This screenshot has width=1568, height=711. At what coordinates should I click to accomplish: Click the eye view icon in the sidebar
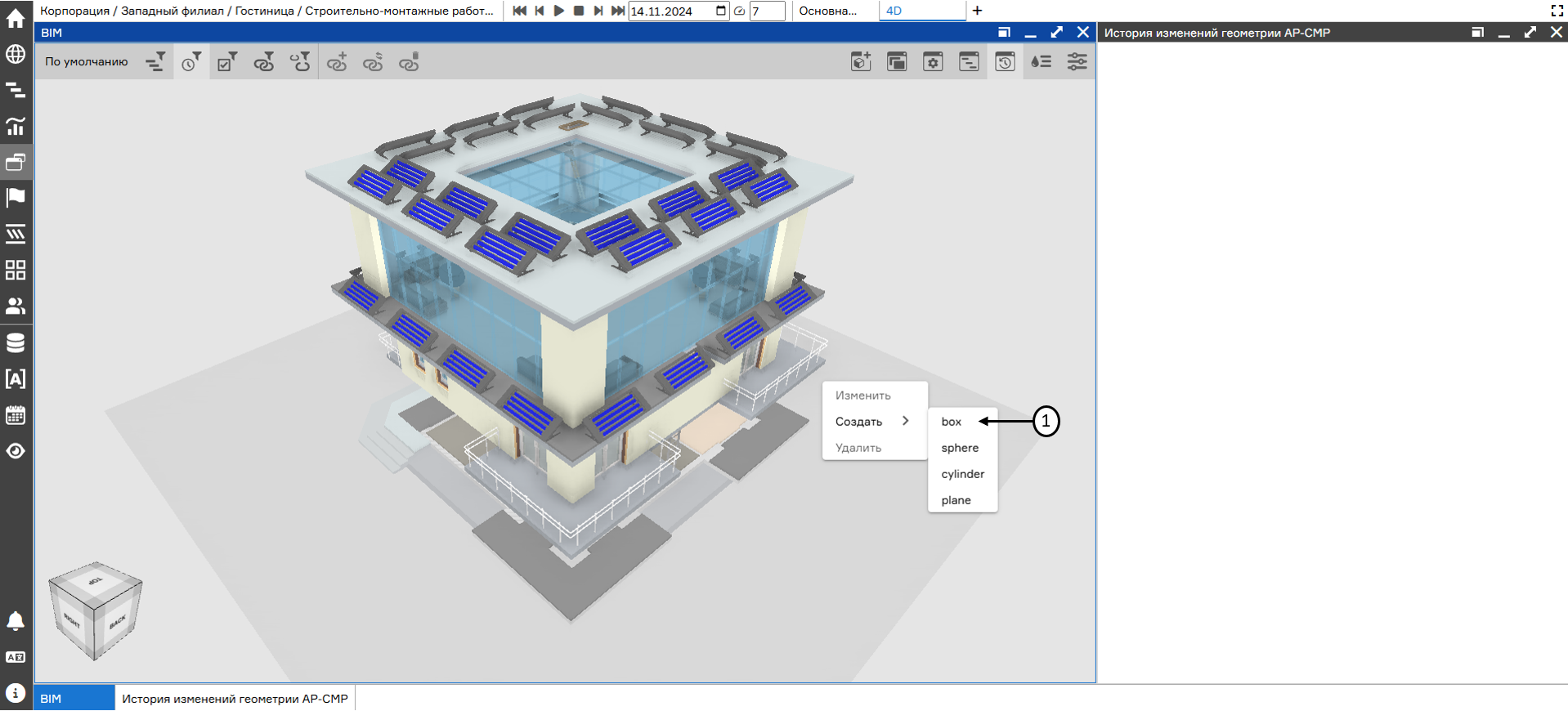pos(16,451)
